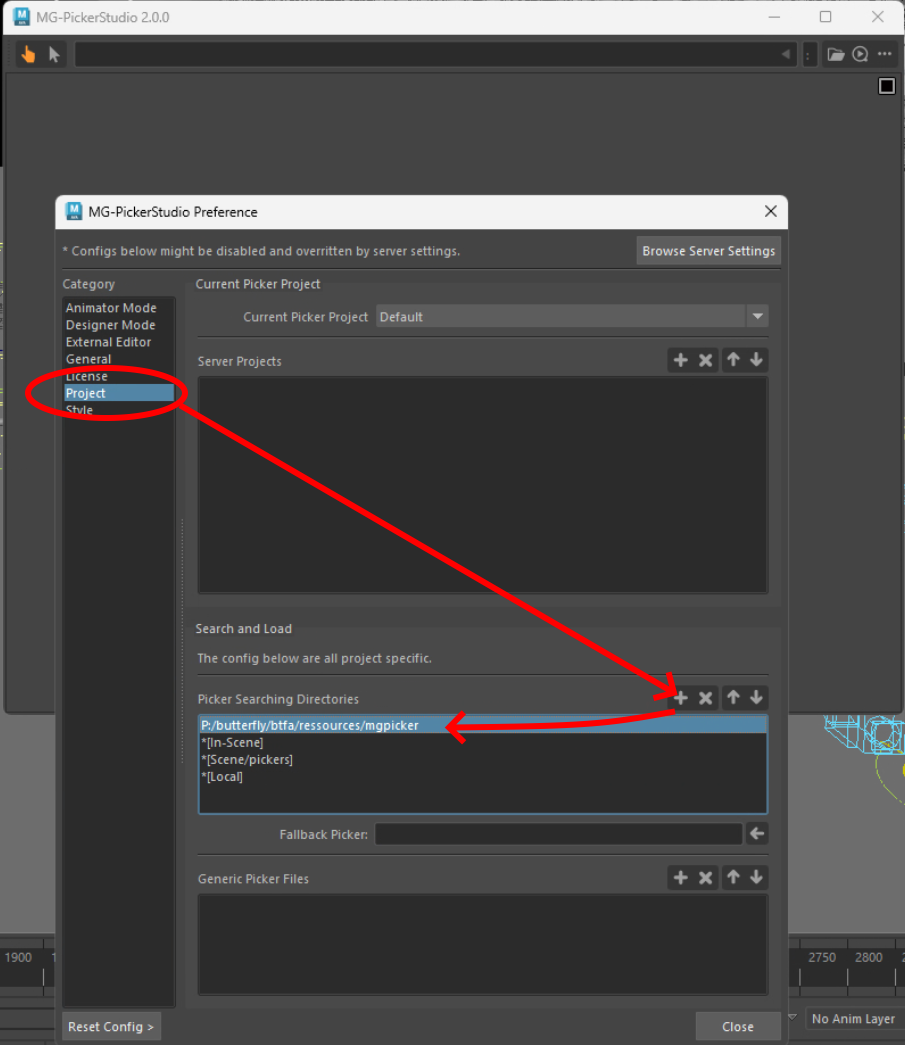The width and height of the screenshot is (905, 1045).
Task: Add a new picker searching directory
Action: tap(681, 698)
